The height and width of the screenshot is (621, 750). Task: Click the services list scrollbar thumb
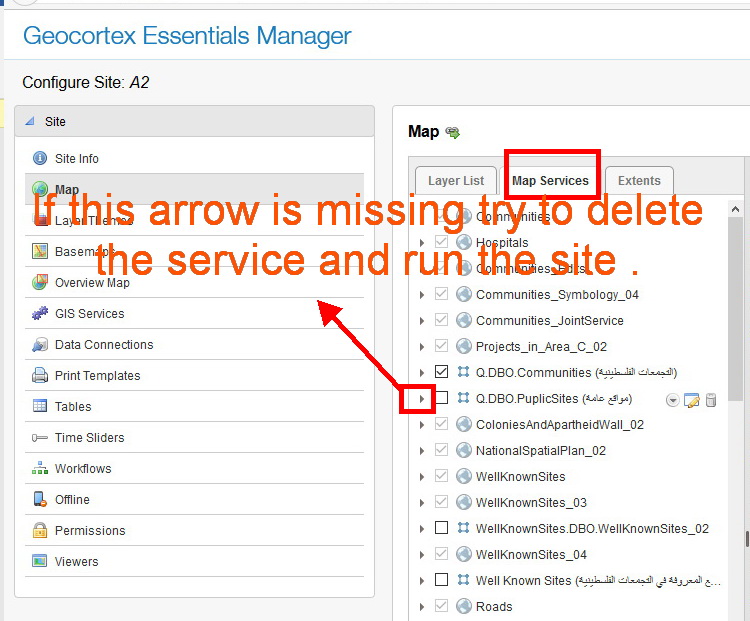pos(735,309)
